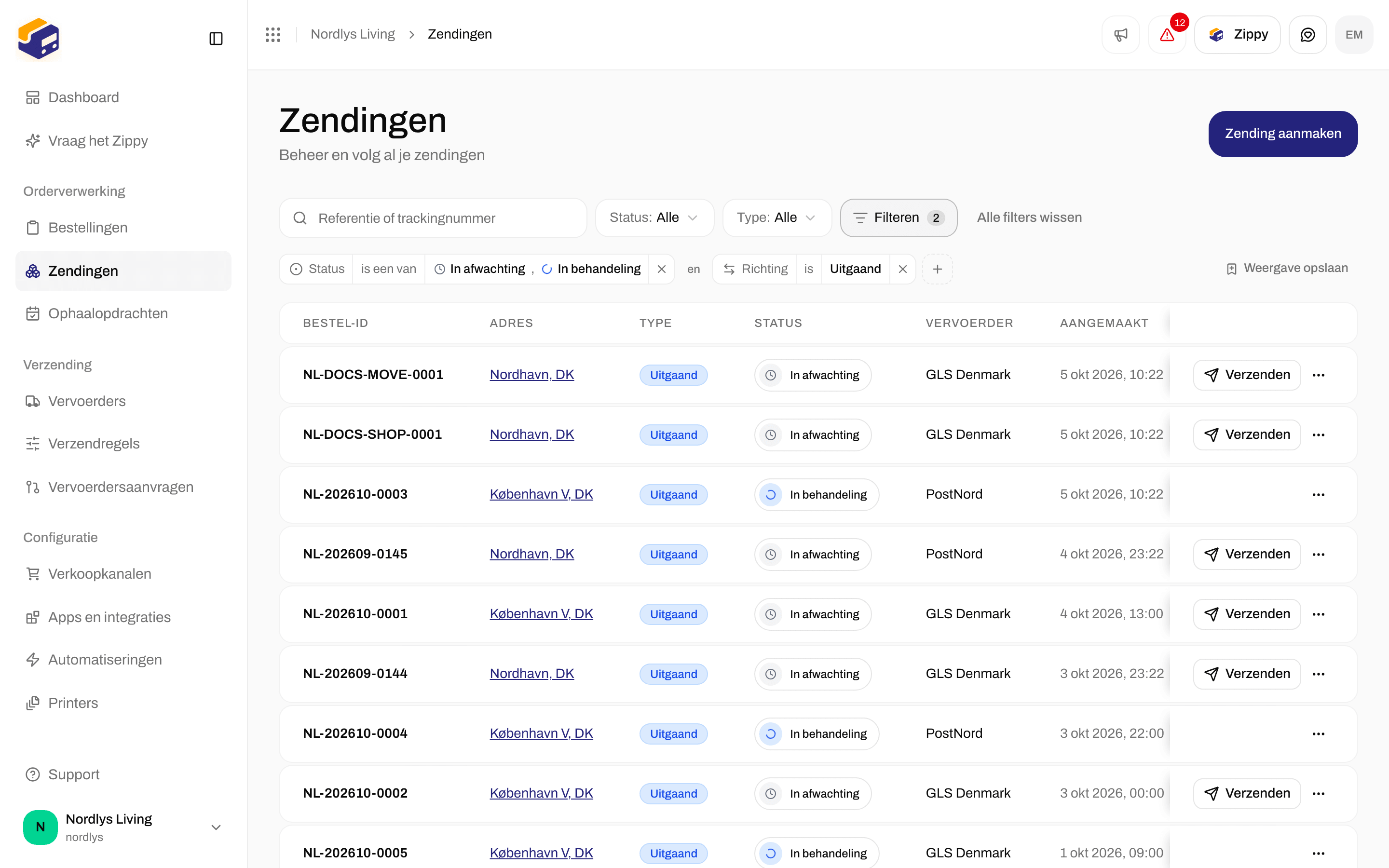Click the Nordlys Living breadcrumb
Image resolution: width=1389 pixels, height=868 pixels.
pos(353,34)
